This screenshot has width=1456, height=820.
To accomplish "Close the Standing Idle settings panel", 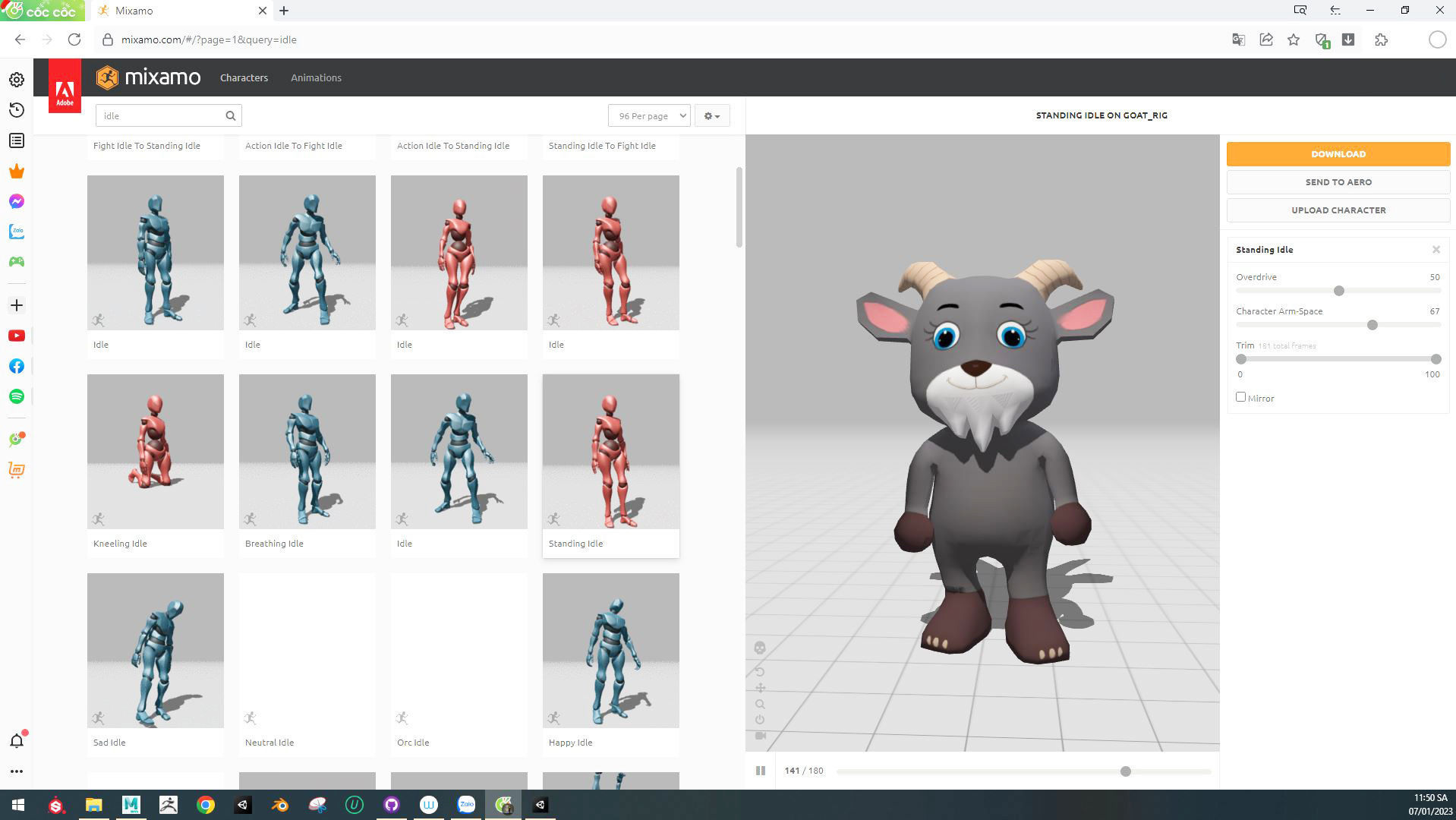I will point(1436,250).
